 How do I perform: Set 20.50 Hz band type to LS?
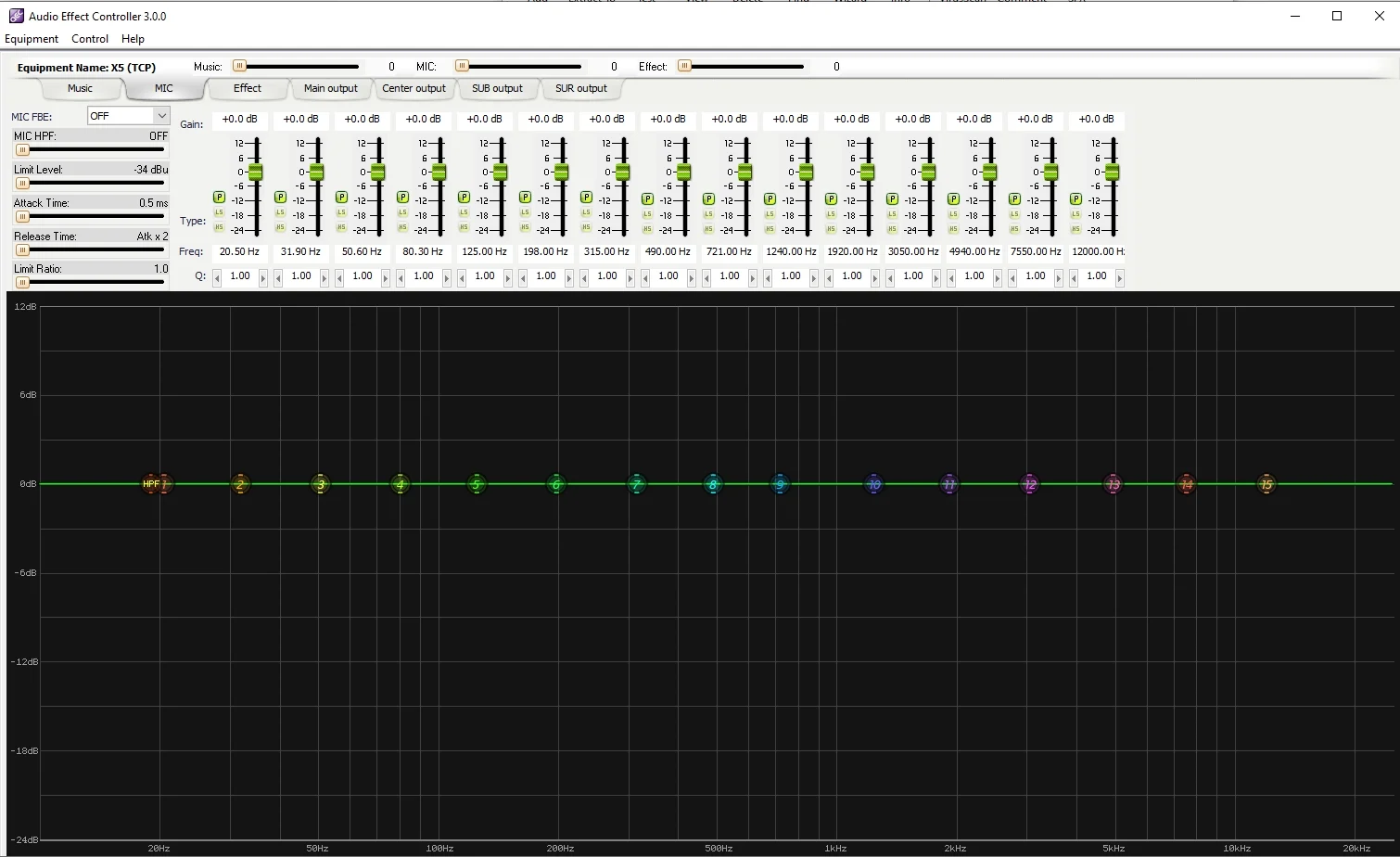click(219, 213)
